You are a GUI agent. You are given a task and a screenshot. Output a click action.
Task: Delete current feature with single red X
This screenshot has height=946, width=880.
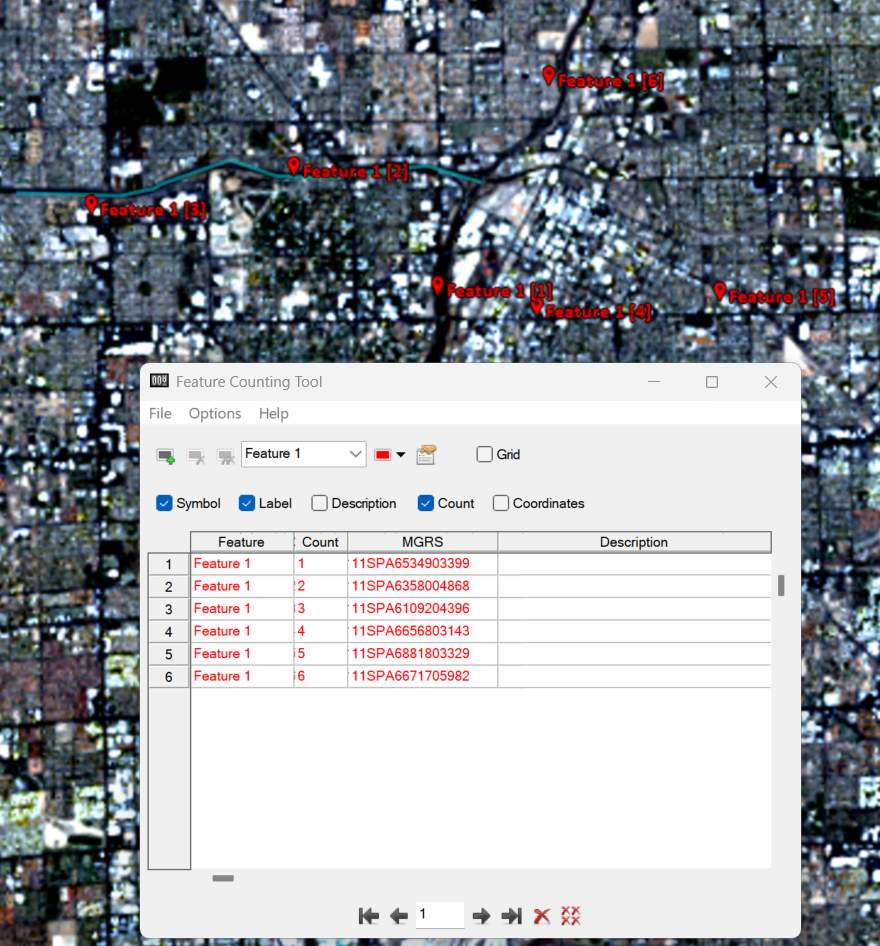pos(542,915)
